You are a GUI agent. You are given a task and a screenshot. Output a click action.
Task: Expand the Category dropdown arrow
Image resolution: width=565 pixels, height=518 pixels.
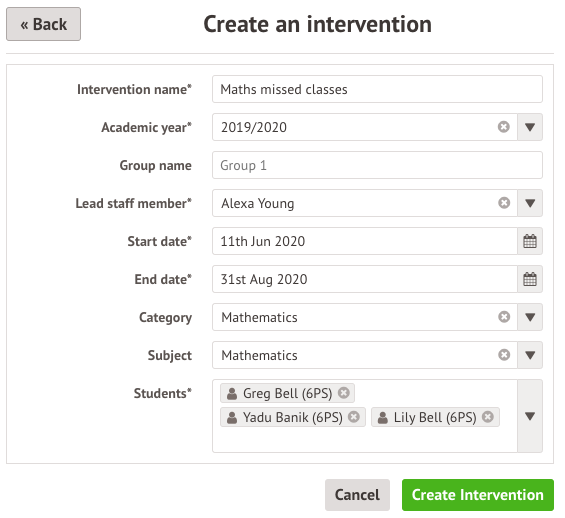coord(530,317)
